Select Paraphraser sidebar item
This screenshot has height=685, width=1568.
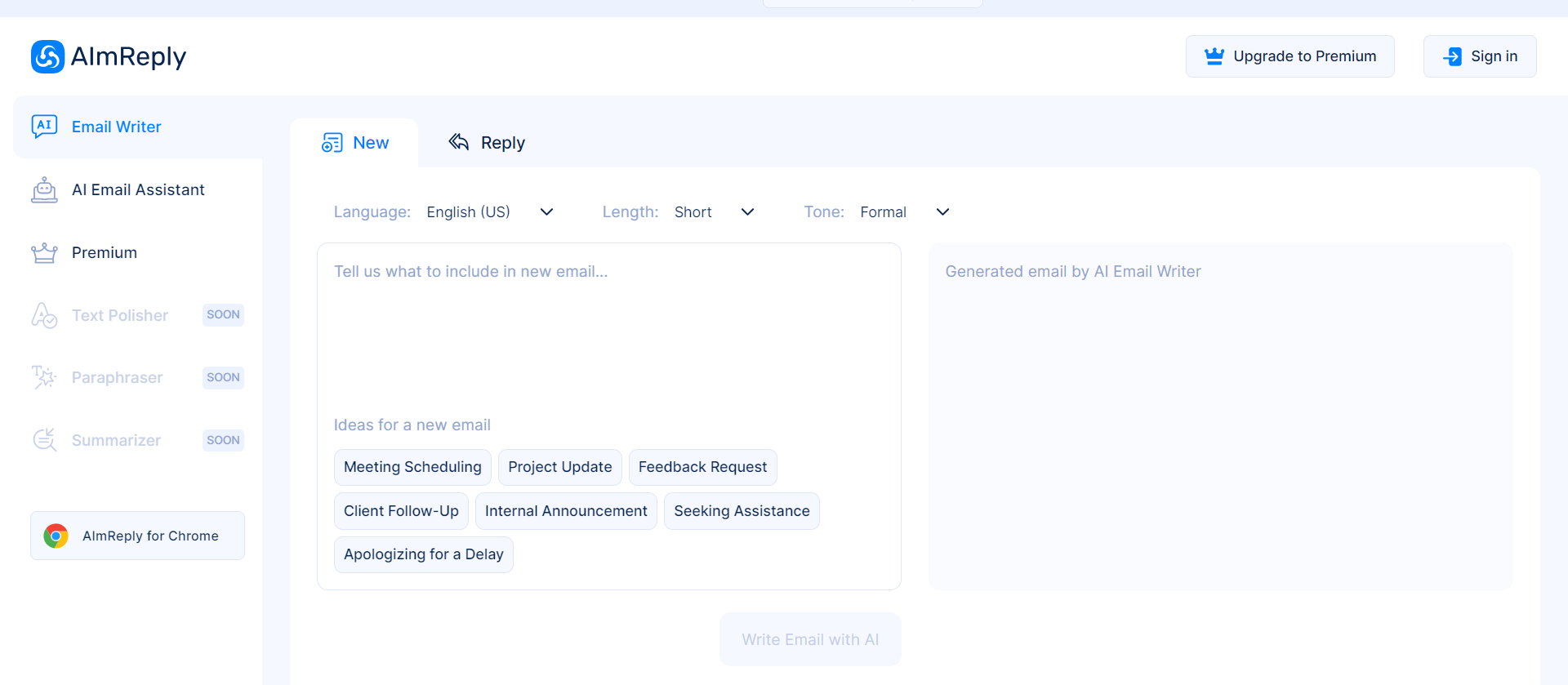[x=138, y=377]
